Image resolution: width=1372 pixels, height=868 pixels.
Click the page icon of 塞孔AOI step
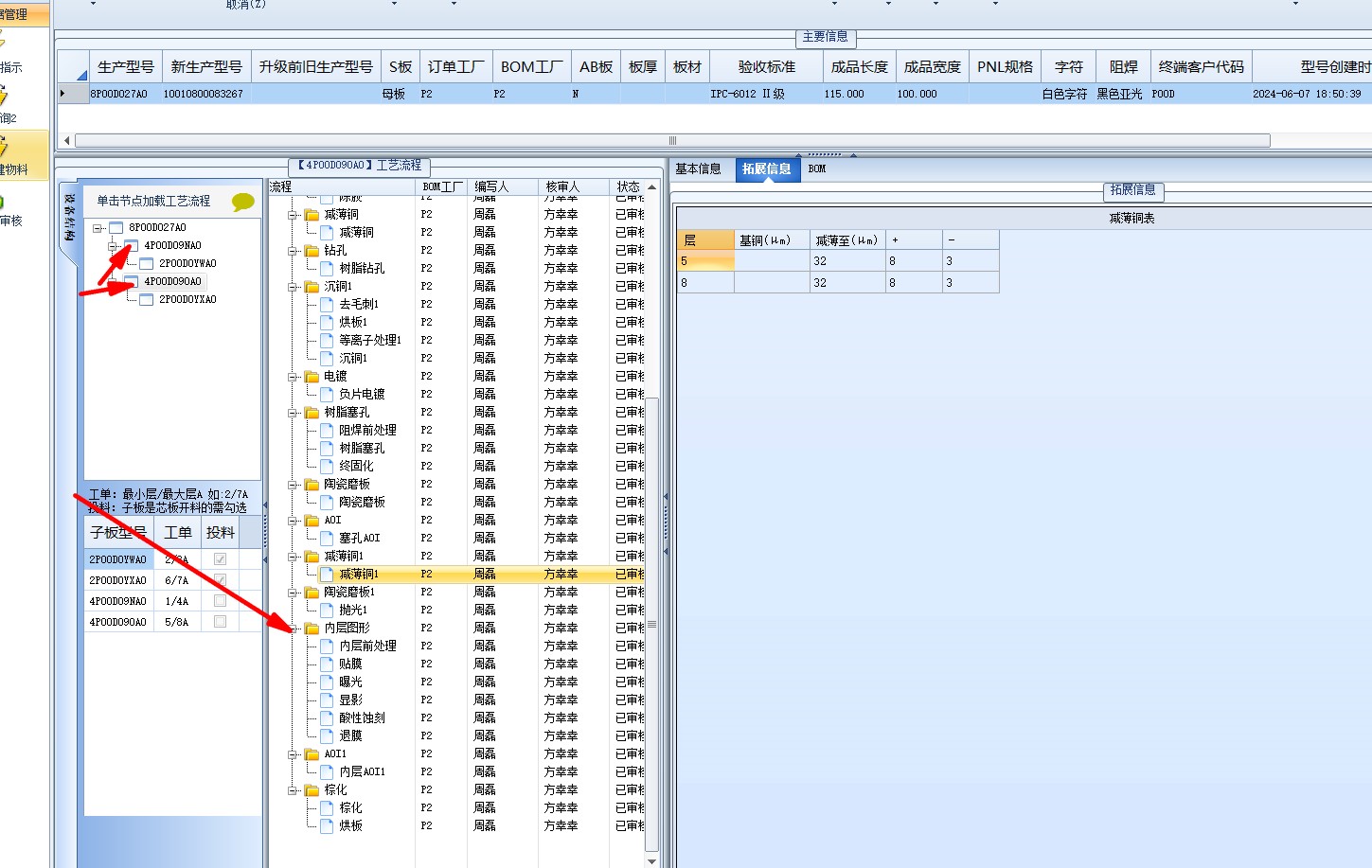click(328, 539)
